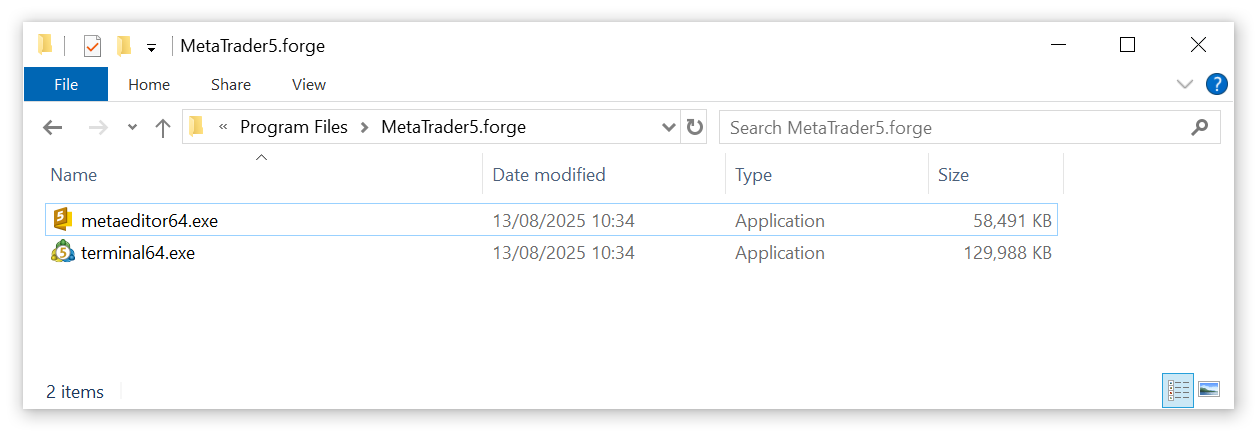Sort by the Name column header
1258x433 pixels.
74,174
